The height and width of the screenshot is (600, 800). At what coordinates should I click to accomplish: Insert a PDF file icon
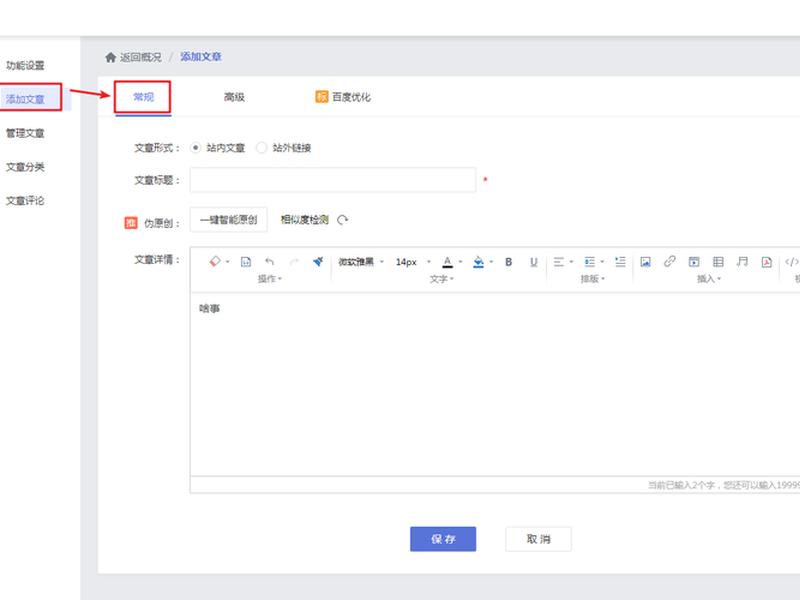point(766,262)
